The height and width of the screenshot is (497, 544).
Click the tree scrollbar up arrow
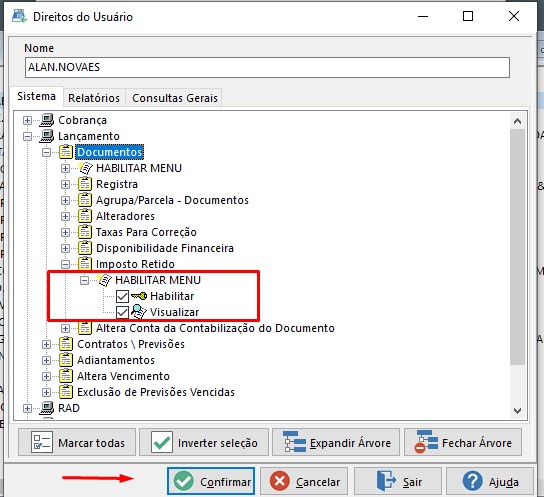(517, 121)
